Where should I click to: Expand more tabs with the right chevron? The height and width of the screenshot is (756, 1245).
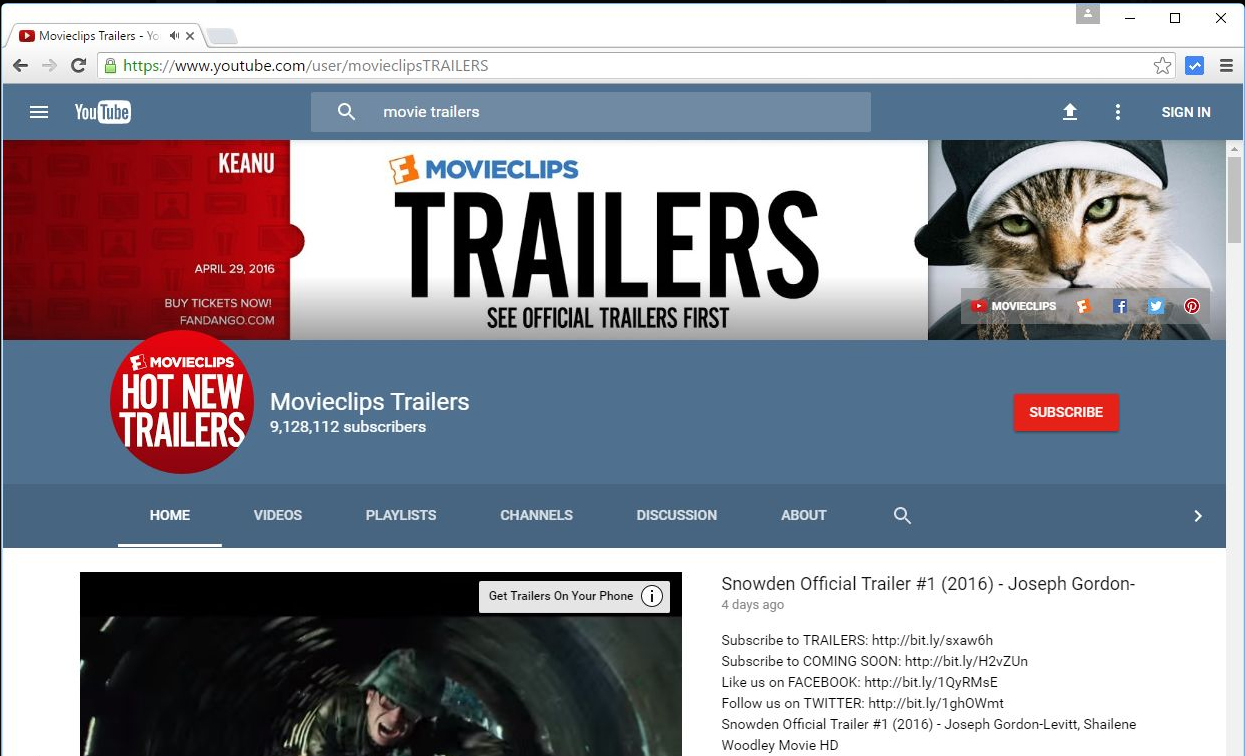pyautogui.click(x=1198, y=516)
